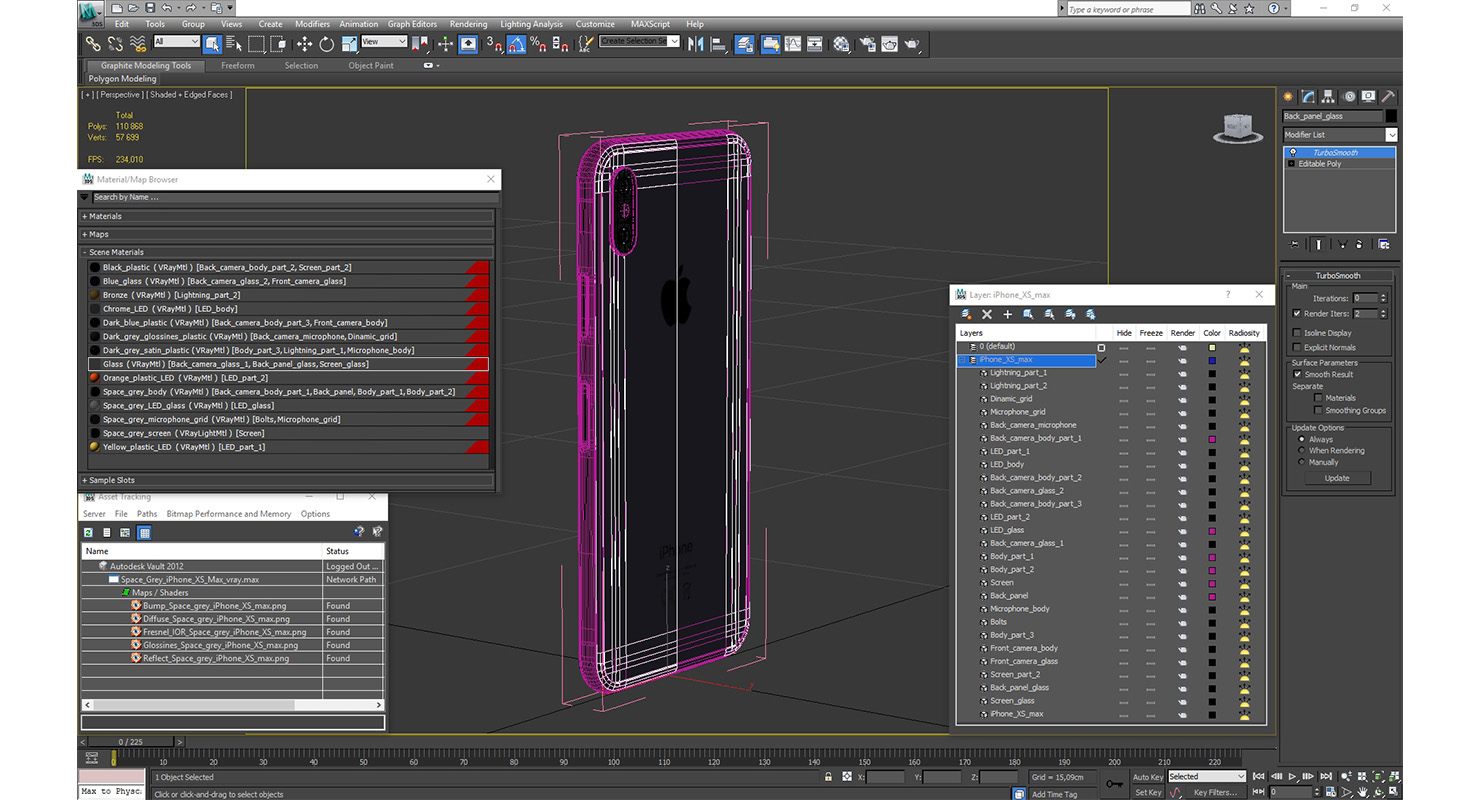
Task: Click the Set Key button
Action: 1147,792
